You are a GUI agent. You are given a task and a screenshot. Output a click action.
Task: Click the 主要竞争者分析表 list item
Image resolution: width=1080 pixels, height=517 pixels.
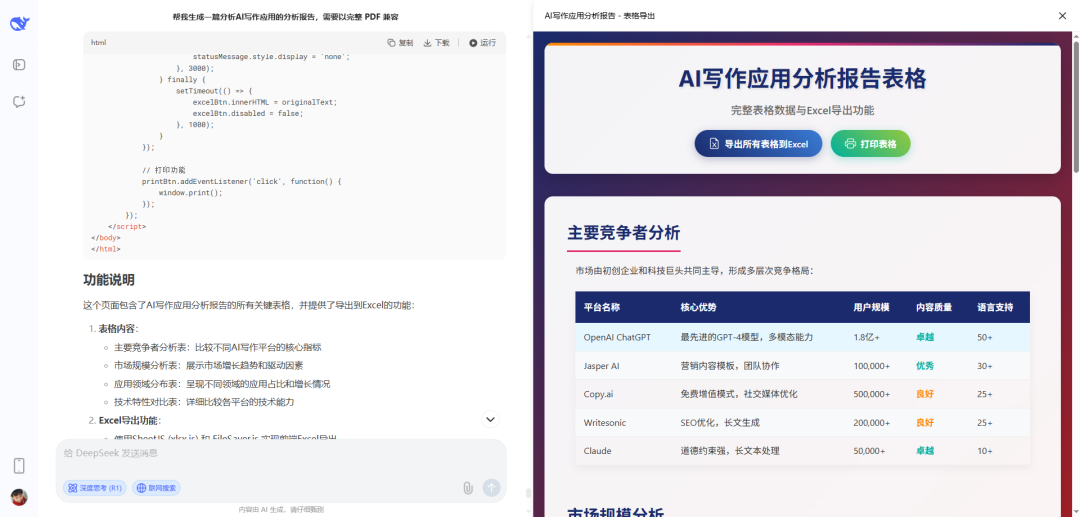(x=218, y=348)
